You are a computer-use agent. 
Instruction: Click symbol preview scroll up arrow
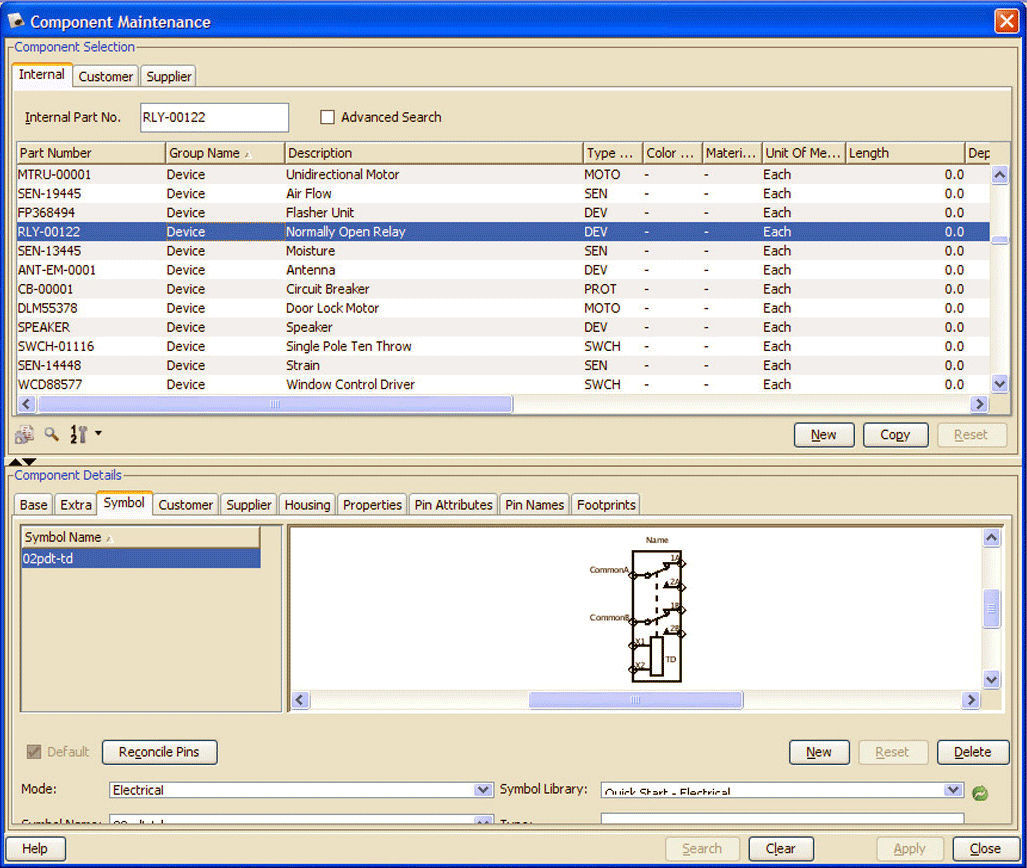[x=992, y=538]
